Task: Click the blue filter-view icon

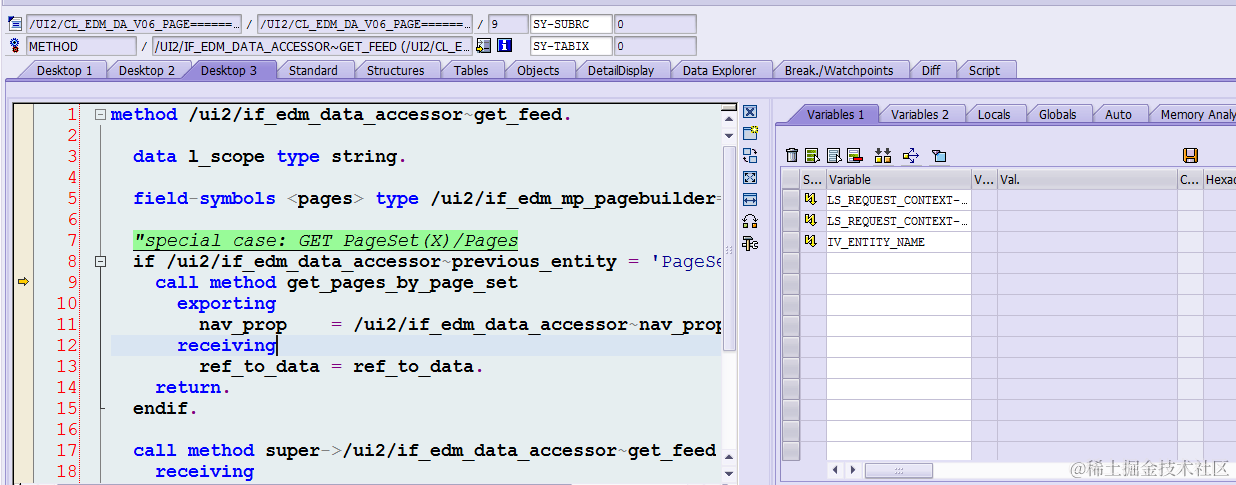Action: pos(938,155)
